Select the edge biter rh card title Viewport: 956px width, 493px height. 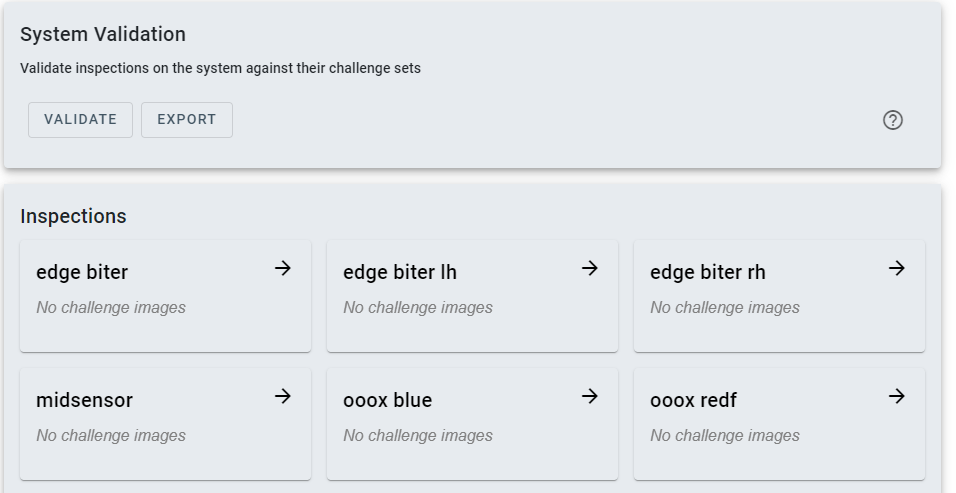pos(708,272)
